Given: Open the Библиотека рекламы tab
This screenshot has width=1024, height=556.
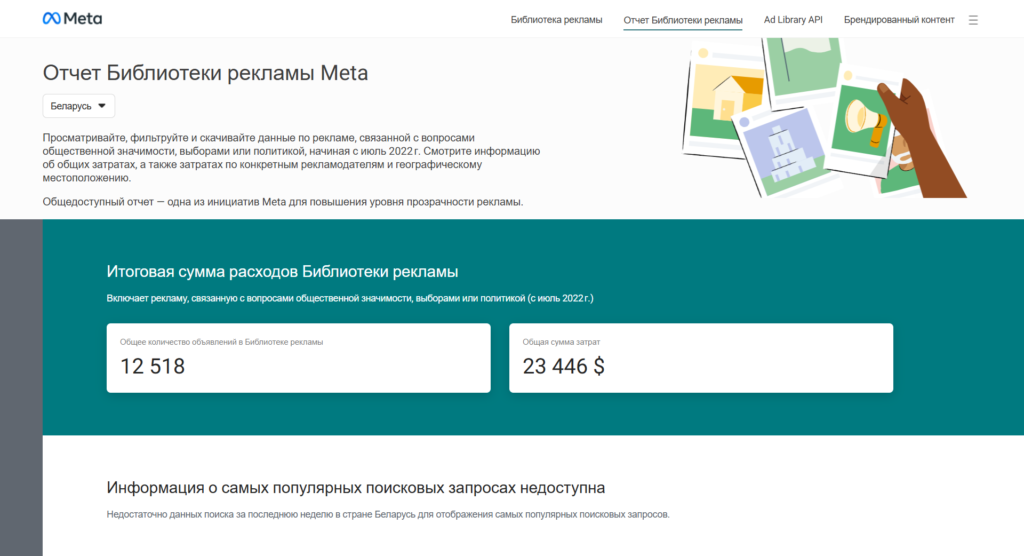Looking at the screenshot, I should click(x=556, y=20).
